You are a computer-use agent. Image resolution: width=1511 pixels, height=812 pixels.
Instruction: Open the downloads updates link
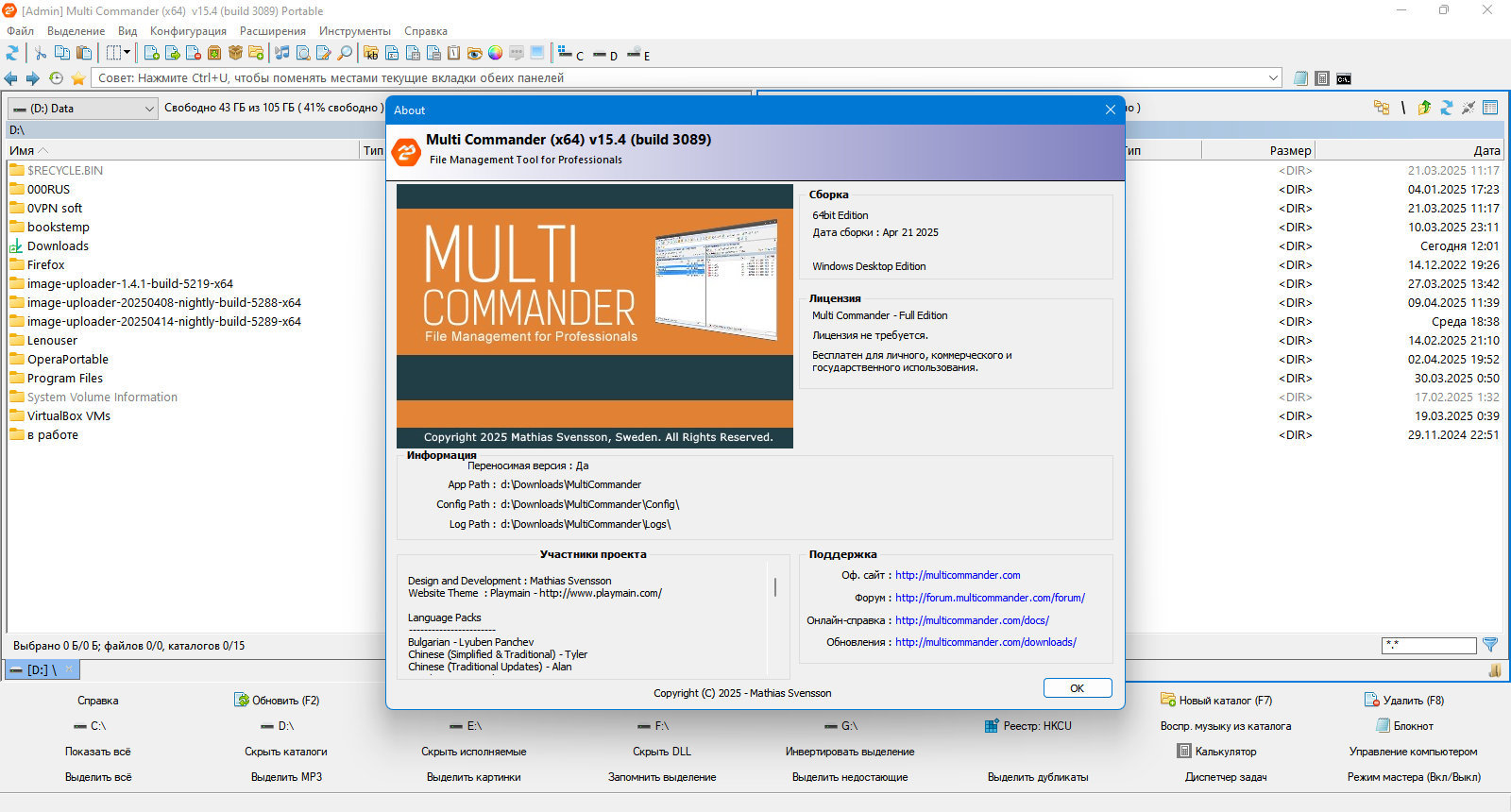(x=986, y=642)
